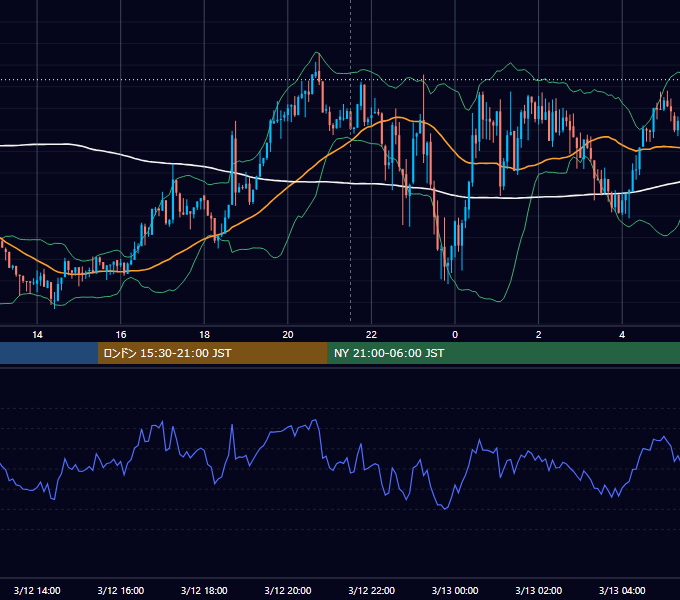Click the '3/12 22:00' date label
The image size is (680, 600).
tap(372, 590)
